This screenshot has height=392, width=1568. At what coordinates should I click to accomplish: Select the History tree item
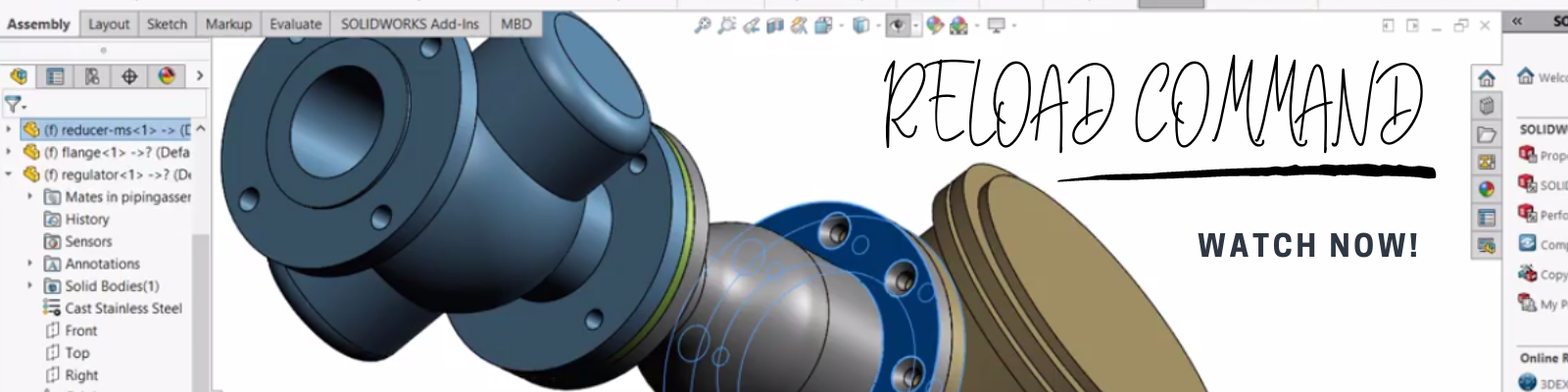point(76,220)
